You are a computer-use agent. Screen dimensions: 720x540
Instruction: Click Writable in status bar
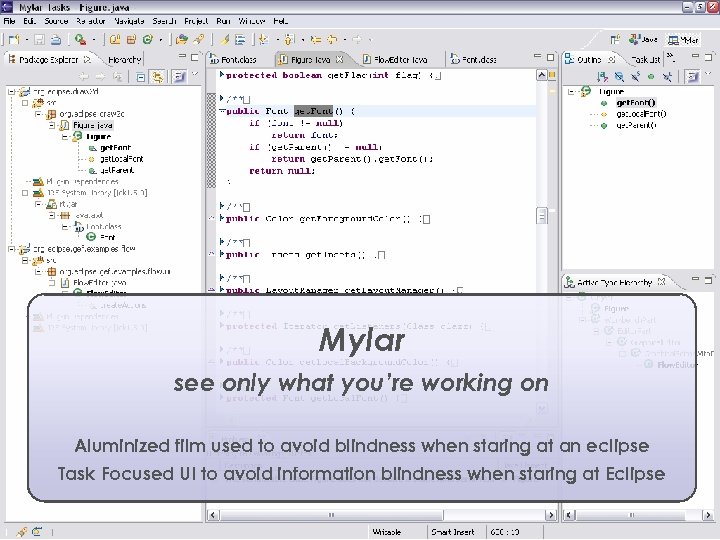pyautogui.click(x=386, y=532)
